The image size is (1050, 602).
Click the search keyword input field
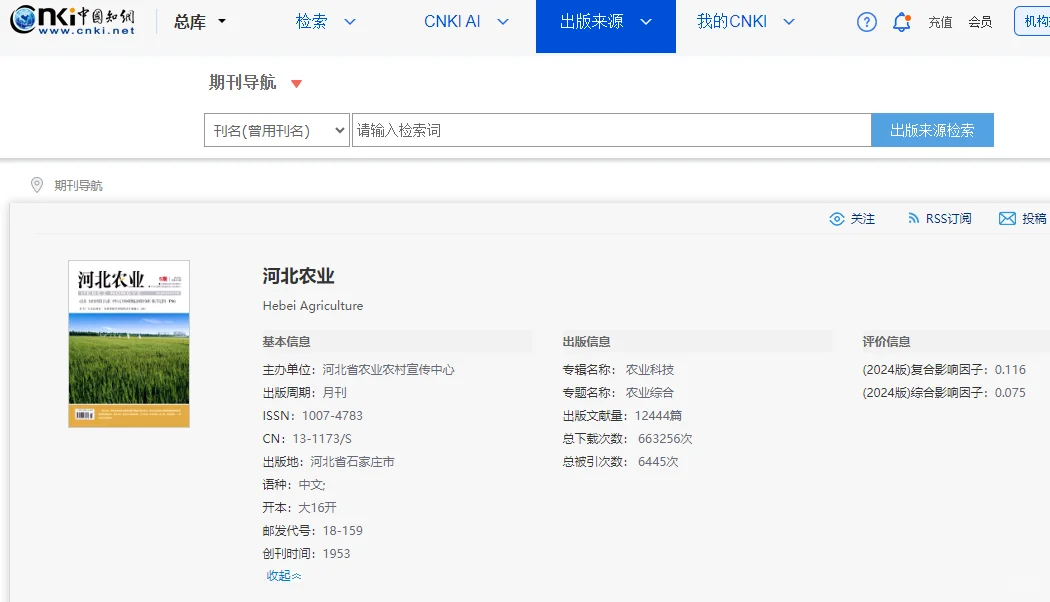[x=610, y=130]
